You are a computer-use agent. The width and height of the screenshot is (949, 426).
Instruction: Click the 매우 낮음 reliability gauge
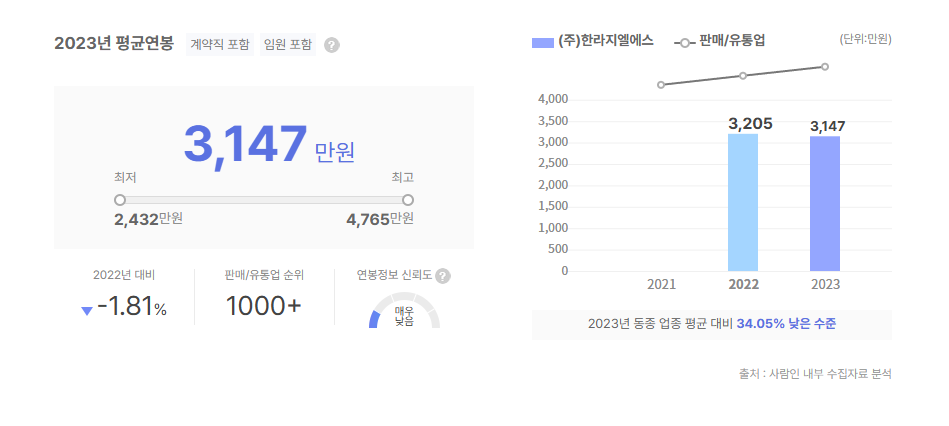click(404, 310)
